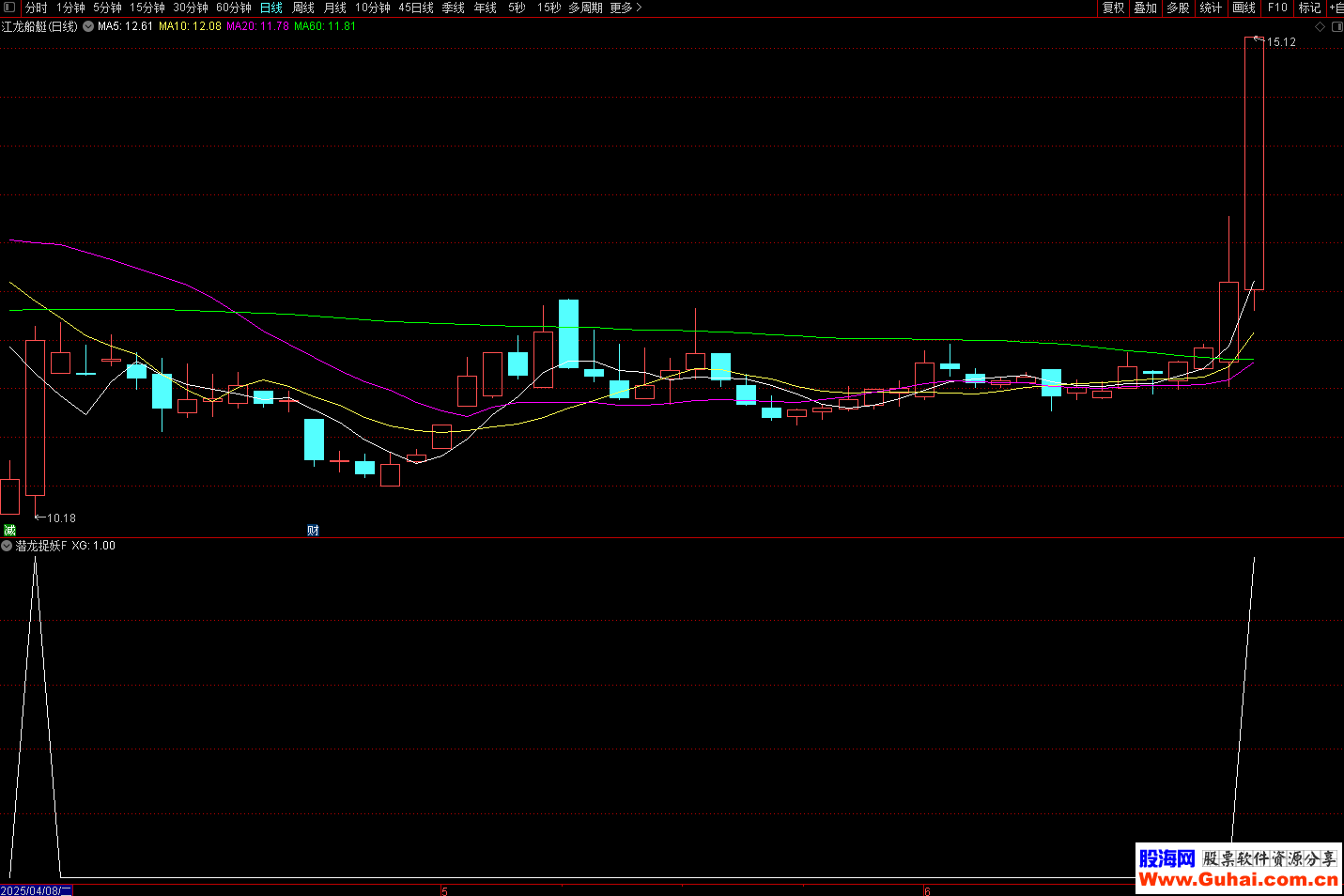Screen dimensions: 1344x896
Task: Click the large cyan candlestick near the chart center
Action: (x=568, y=333)
